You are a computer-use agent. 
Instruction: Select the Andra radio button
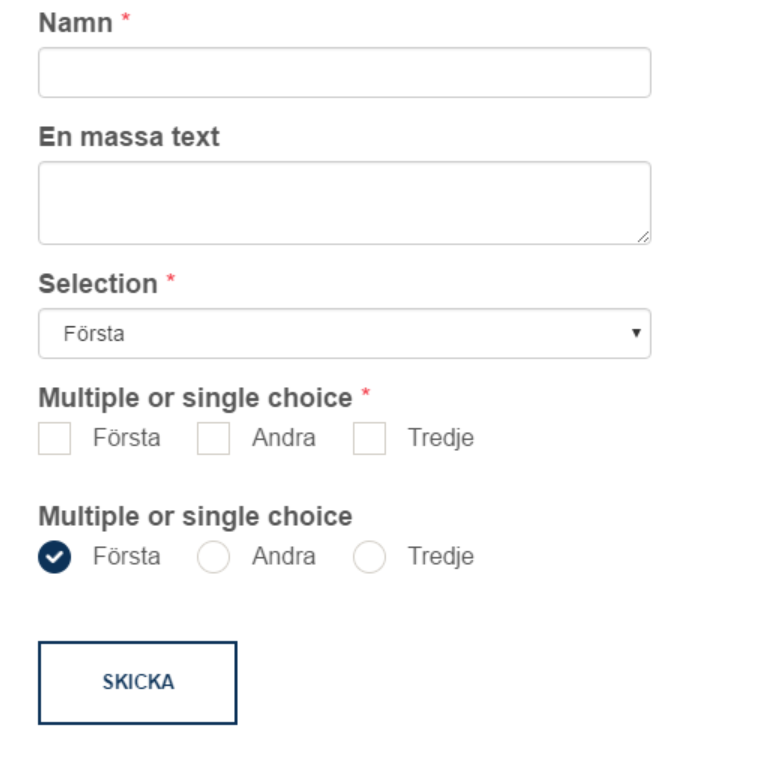pyautogui.click(x=213, y=557)
